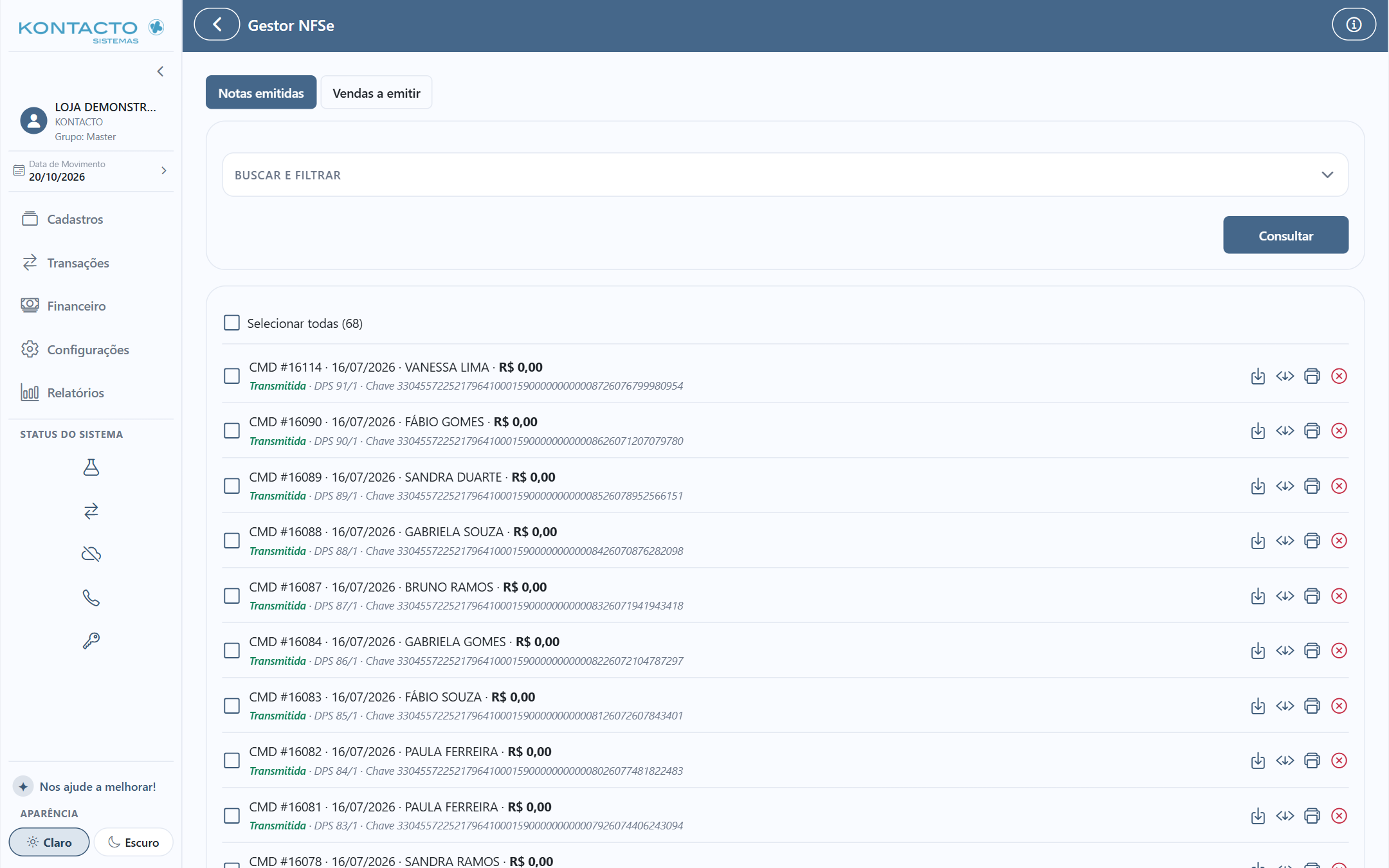1389x868 pixels.
Task: Check the CMD #16089 SANDRA DUARTE row
Action: point(232,486)
